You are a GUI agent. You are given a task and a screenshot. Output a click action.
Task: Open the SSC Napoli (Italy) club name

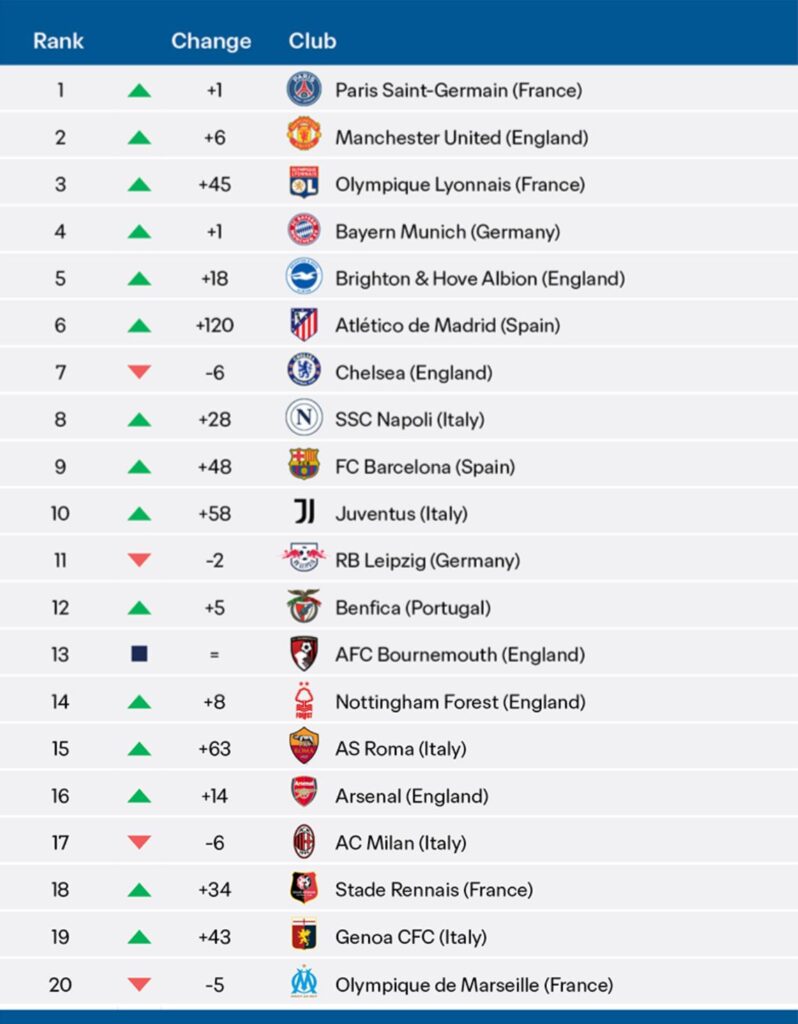tap(409, 419)
